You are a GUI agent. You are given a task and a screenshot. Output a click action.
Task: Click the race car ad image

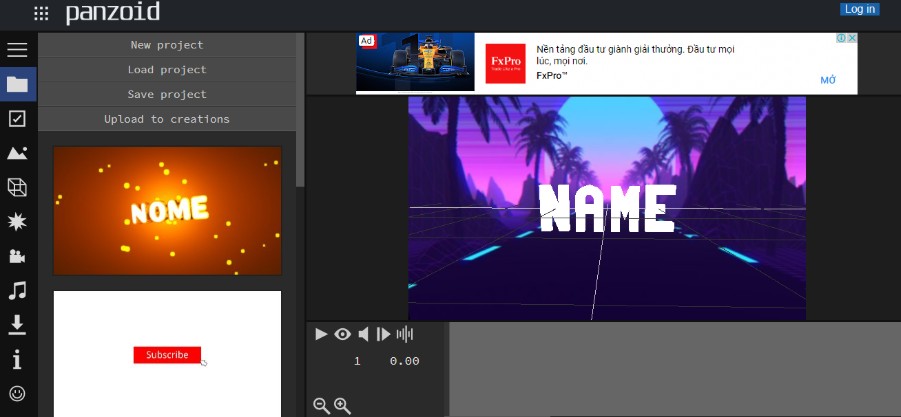415,62
